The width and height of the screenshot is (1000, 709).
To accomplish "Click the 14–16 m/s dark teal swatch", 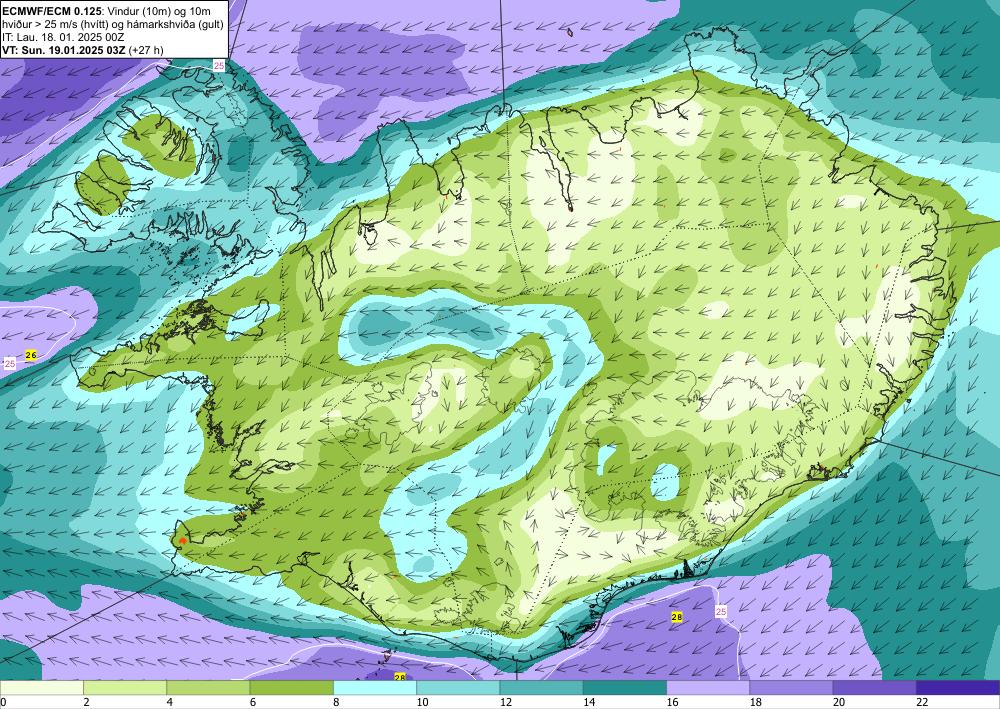I will [x=625, y=688].
